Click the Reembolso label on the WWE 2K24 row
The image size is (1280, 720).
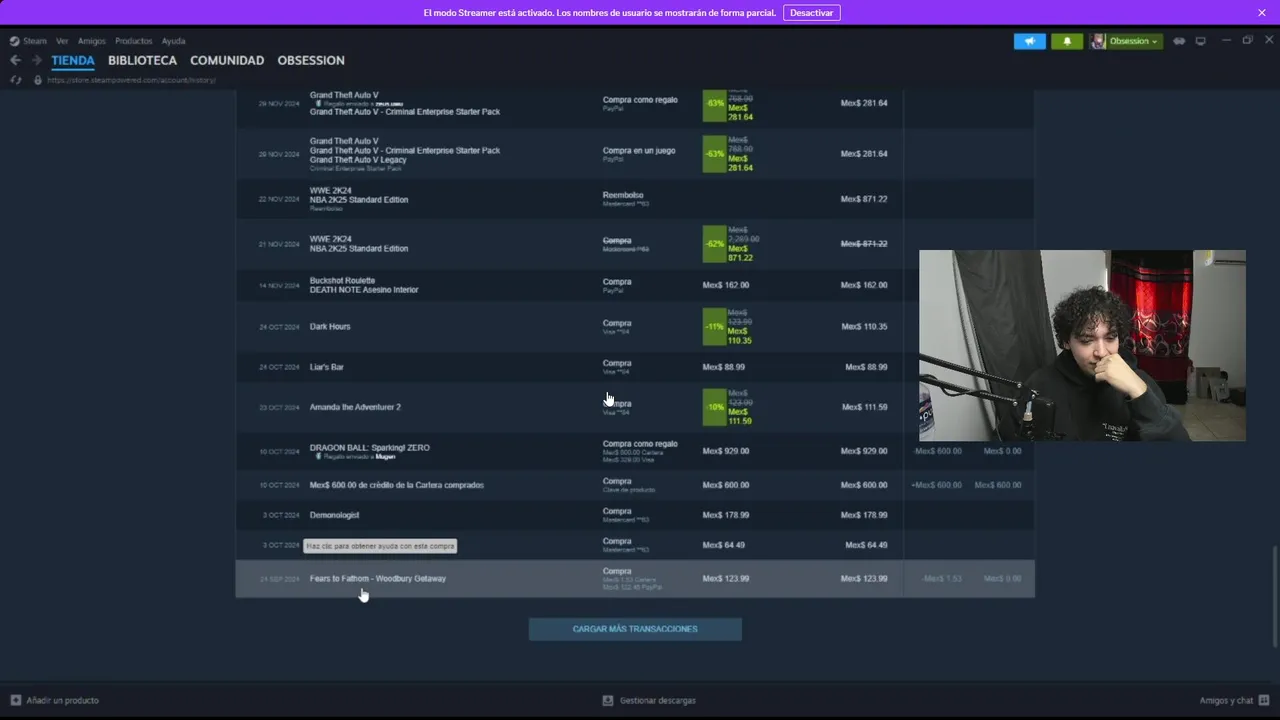pos(623,195)
